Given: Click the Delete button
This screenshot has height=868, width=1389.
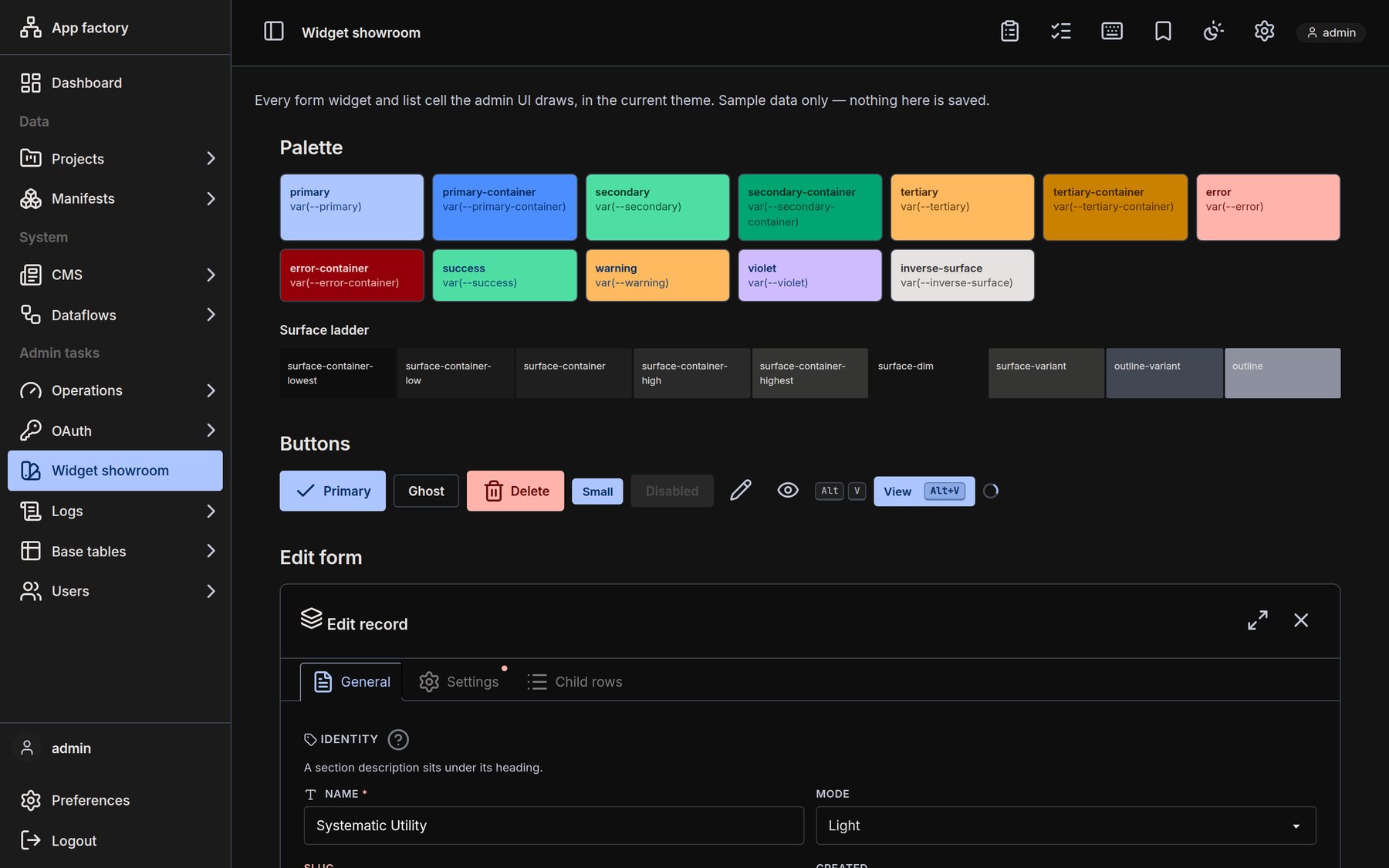Looking at the screenshot, I should [x=515, y=491].
